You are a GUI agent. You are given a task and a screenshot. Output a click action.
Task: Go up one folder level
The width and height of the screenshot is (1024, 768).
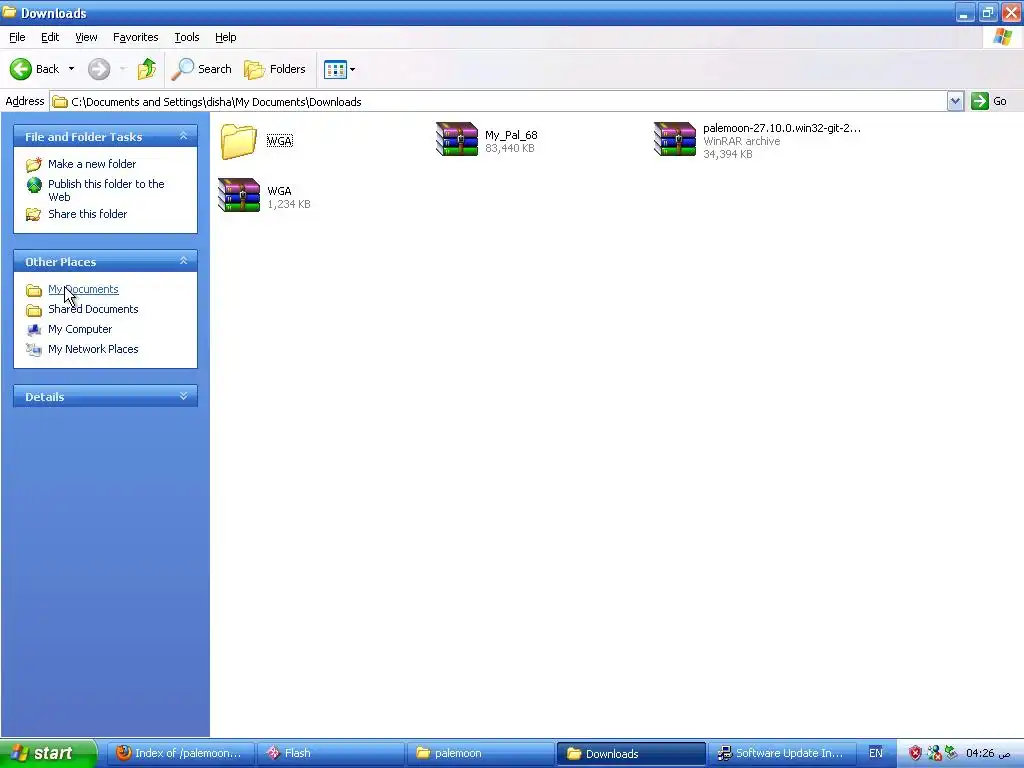click(x=147, y=69)
